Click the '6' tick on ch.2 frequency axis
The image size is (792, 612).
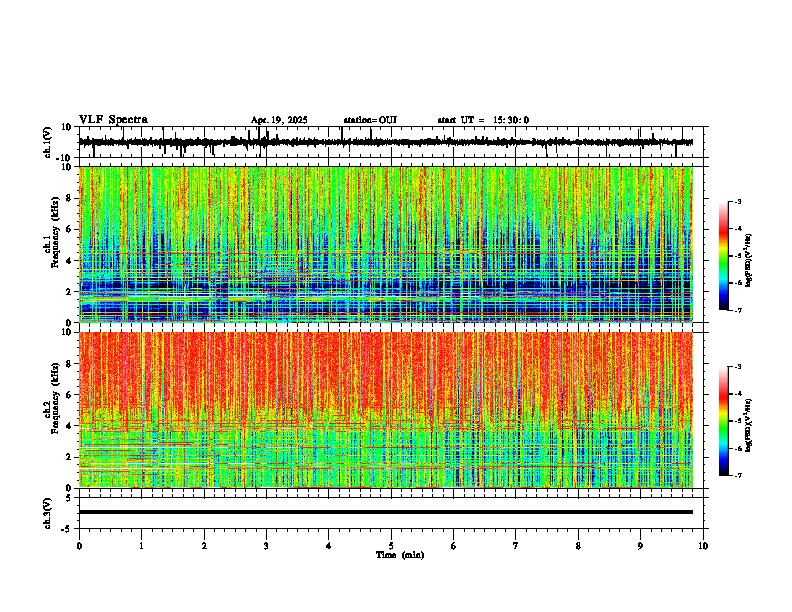coord(70,395)
